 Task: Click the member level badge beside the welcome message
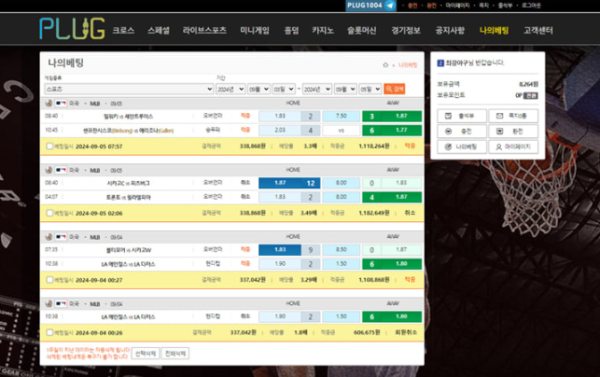440,63
